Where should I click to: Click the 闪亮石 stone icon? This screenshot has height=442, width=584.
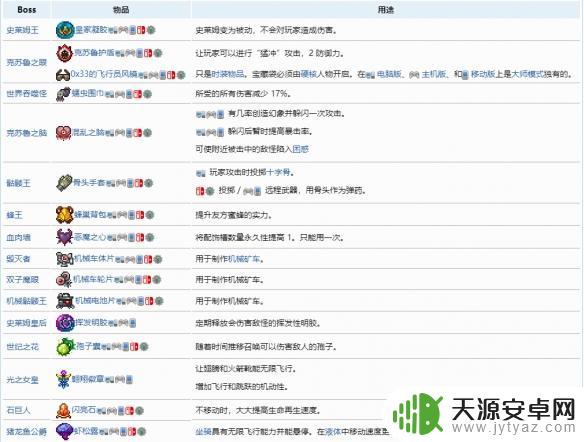pos(63,410)
